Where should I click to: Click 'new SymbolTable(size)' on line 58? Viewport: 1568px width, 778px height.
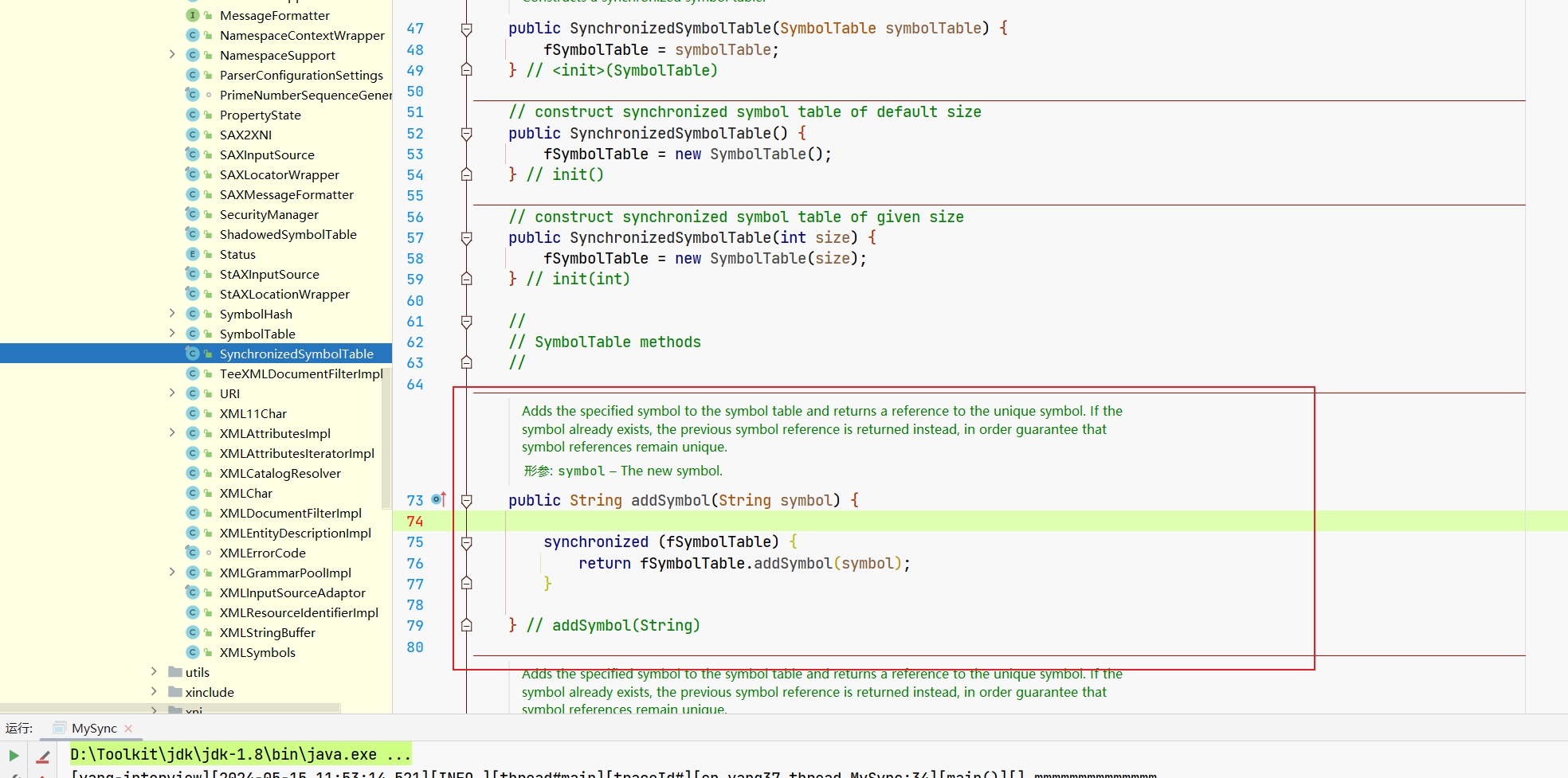[x=766, y=258]
